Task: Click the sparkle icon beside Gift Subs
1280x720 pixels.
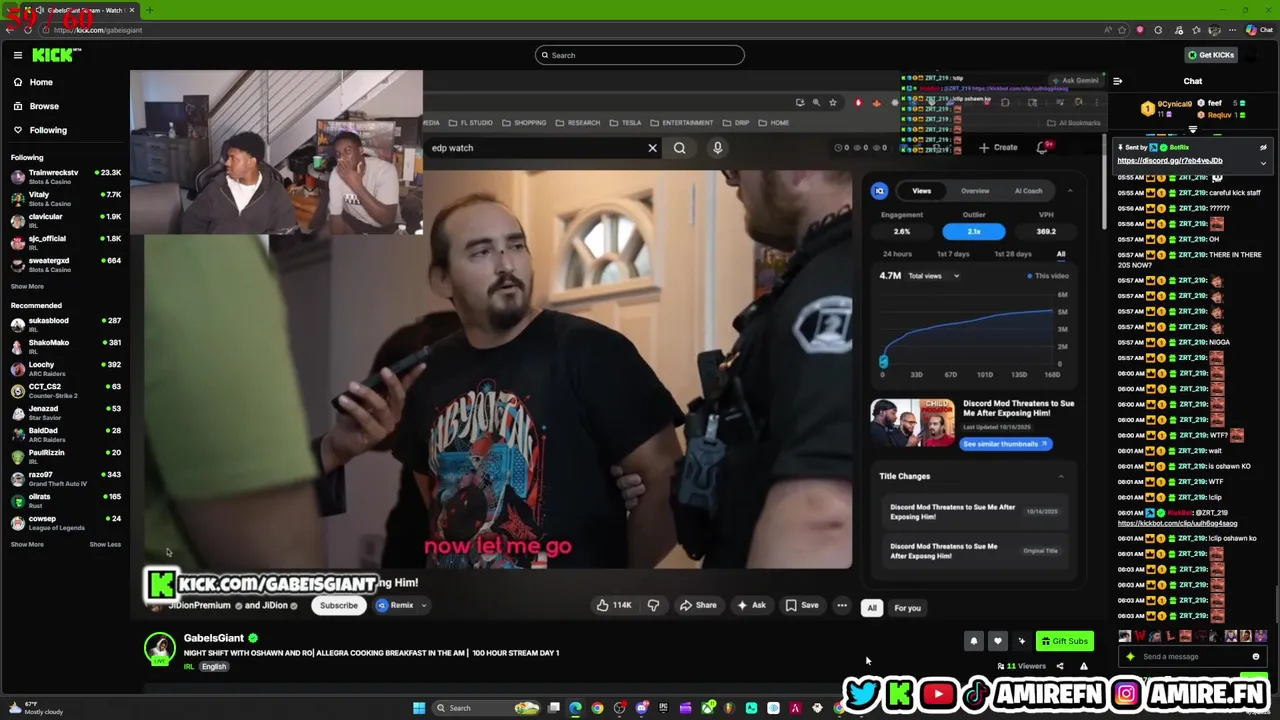Action: (x=1022, y=641)
